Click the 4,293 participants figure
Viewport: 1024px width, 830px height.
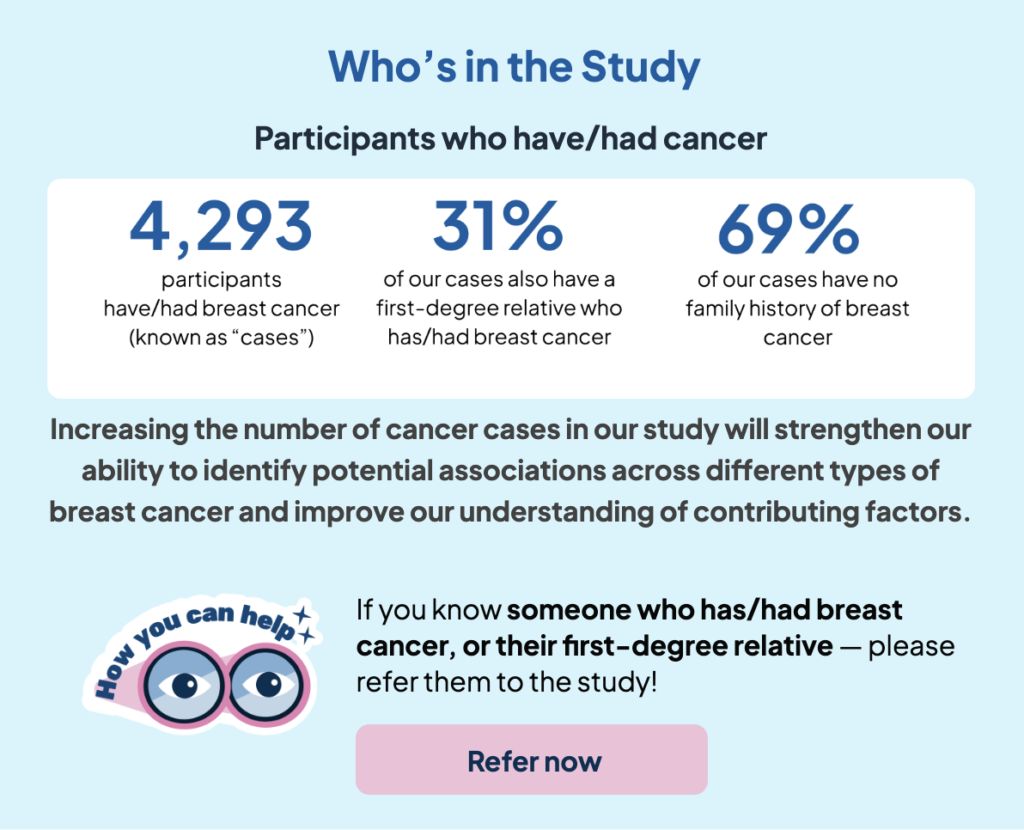pyautogui.click(x=221, y=227)
